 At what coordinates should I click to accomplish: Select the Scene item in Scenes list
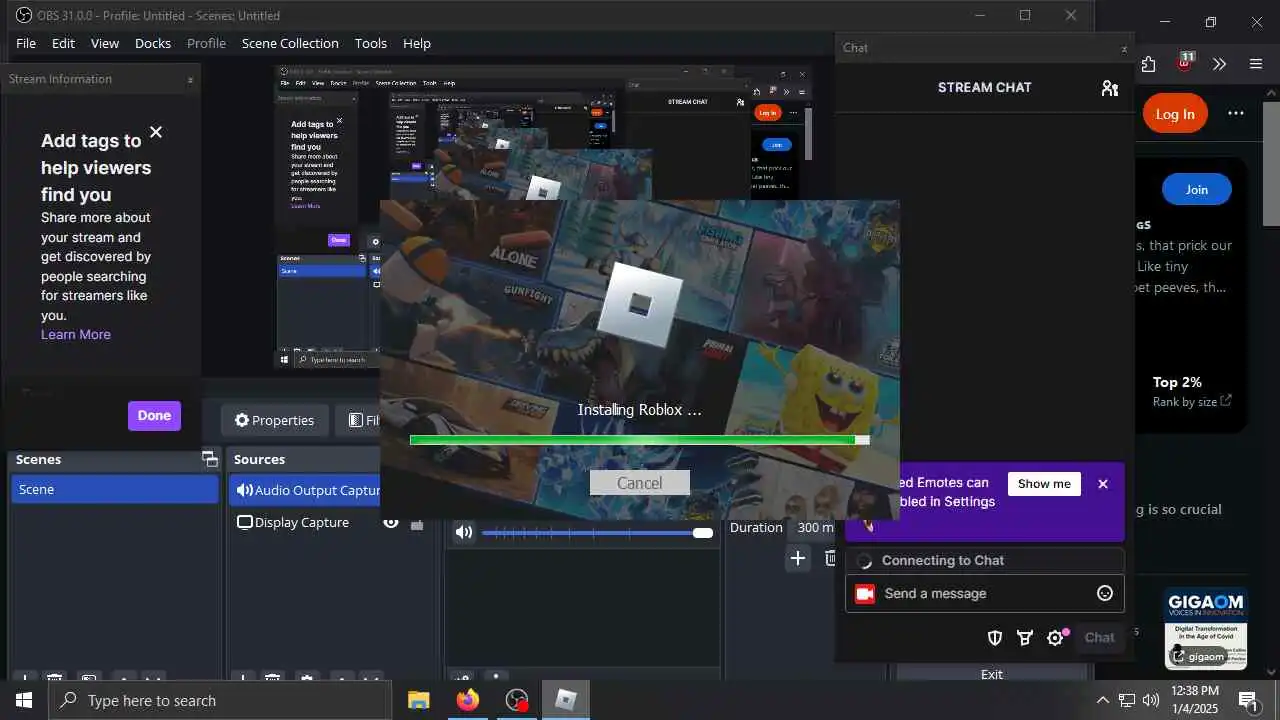click(x=115, y=489)
